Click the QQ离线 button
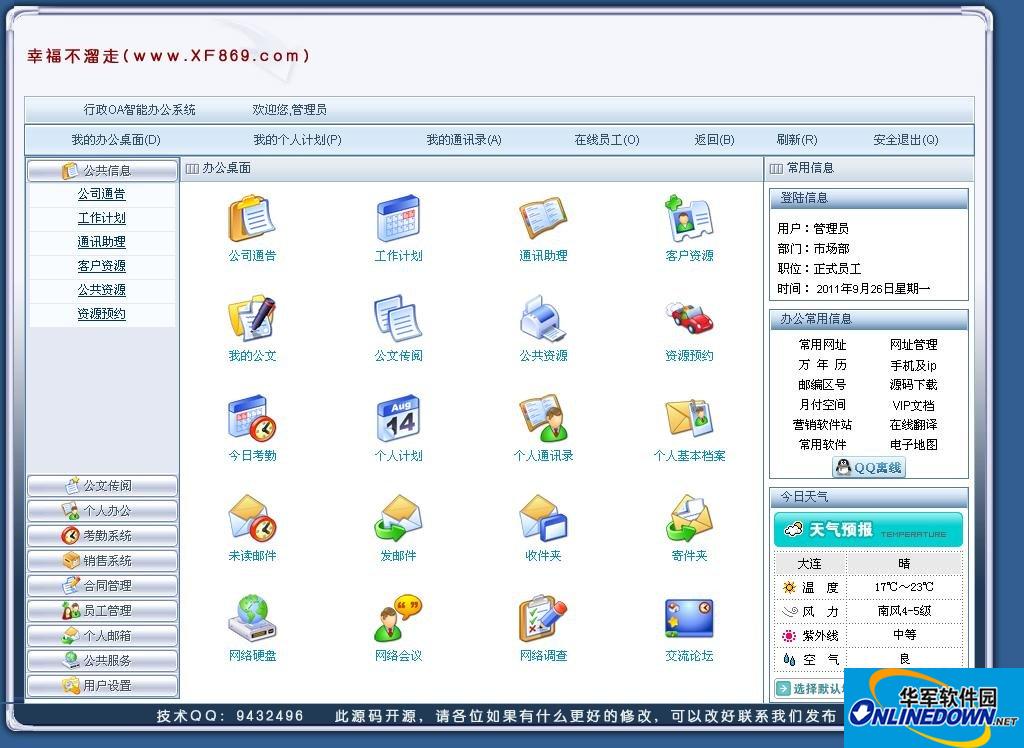The image size is (1024, 748). click(x=868, y=467)
